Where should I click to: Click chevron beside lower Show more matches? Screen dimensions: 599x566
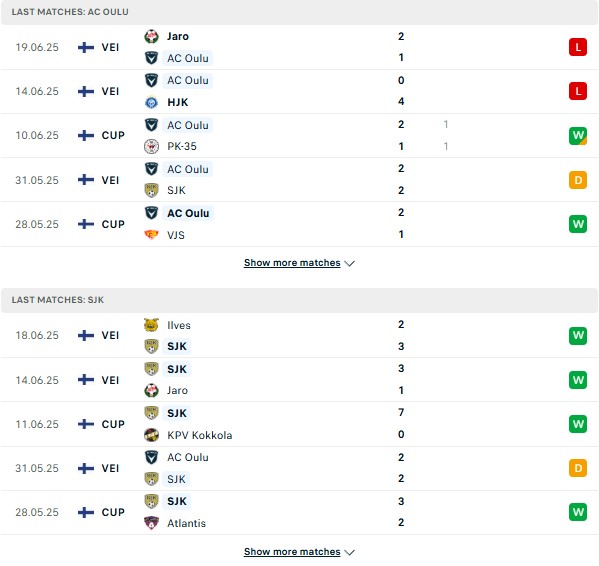pos(350,552)
